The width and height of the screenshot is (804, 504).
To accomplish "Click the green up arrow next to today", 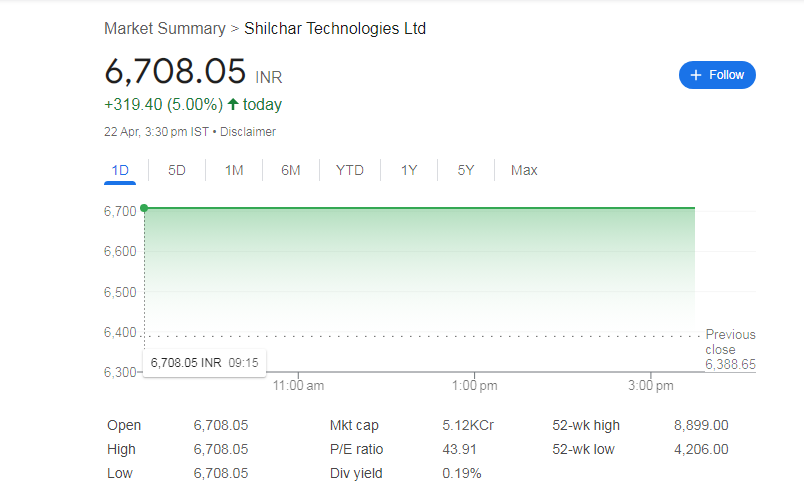I will 233,105.
